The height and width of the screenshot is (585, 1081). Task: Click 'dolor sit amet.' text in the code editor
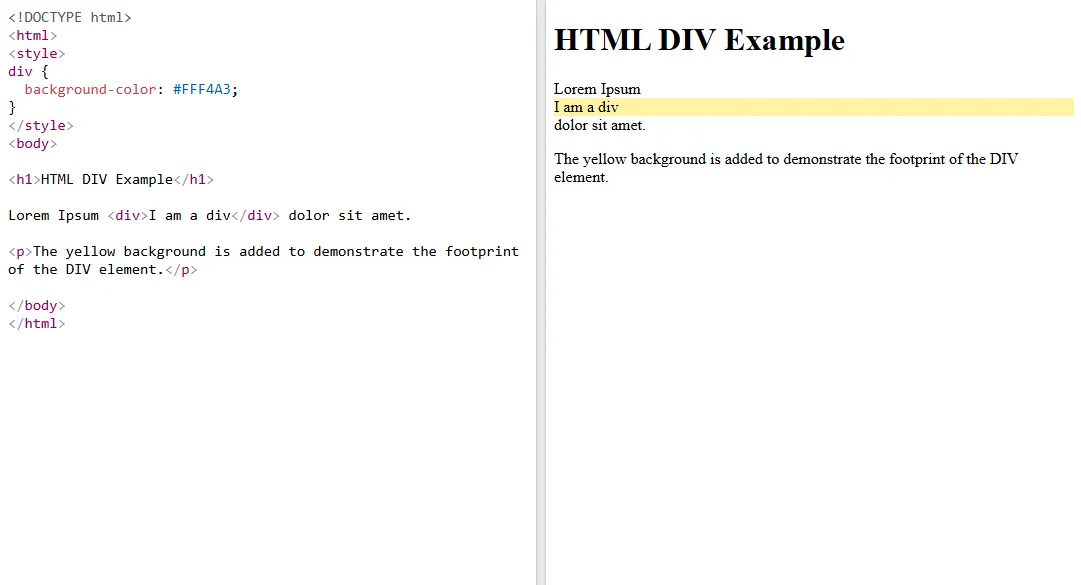[x=349, y=215]
